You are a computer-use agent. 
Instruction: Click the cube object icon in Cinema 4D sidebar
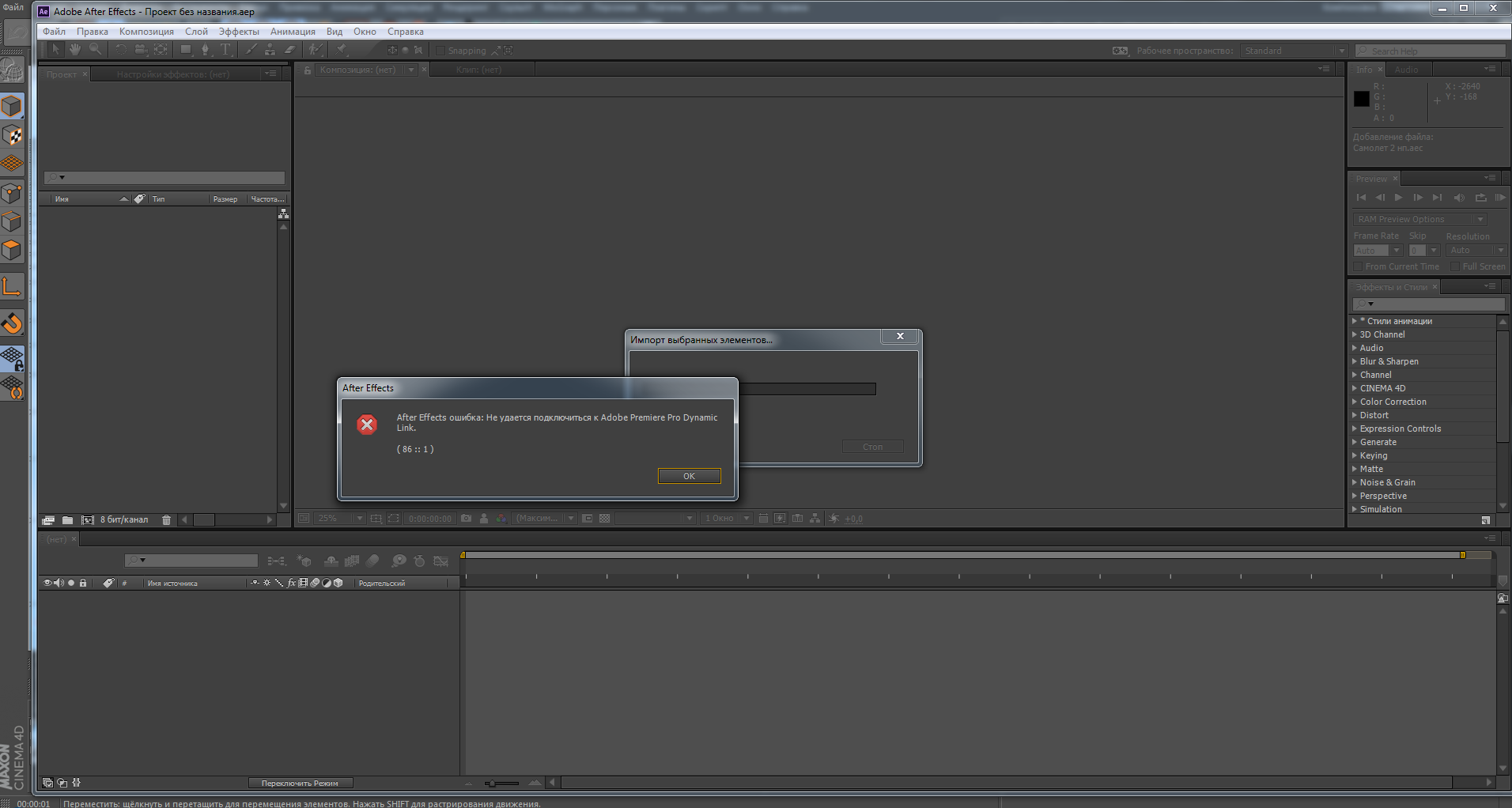[x=13, y=106]
